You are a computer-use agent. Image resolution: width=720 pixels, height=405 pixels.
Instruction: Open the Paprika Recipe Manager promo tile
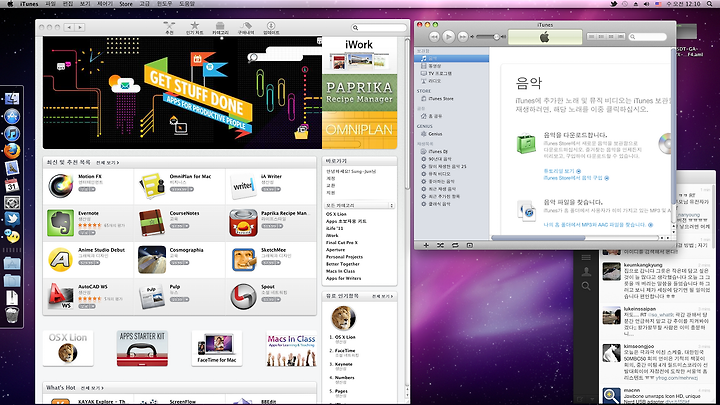[x=360, y=93]
